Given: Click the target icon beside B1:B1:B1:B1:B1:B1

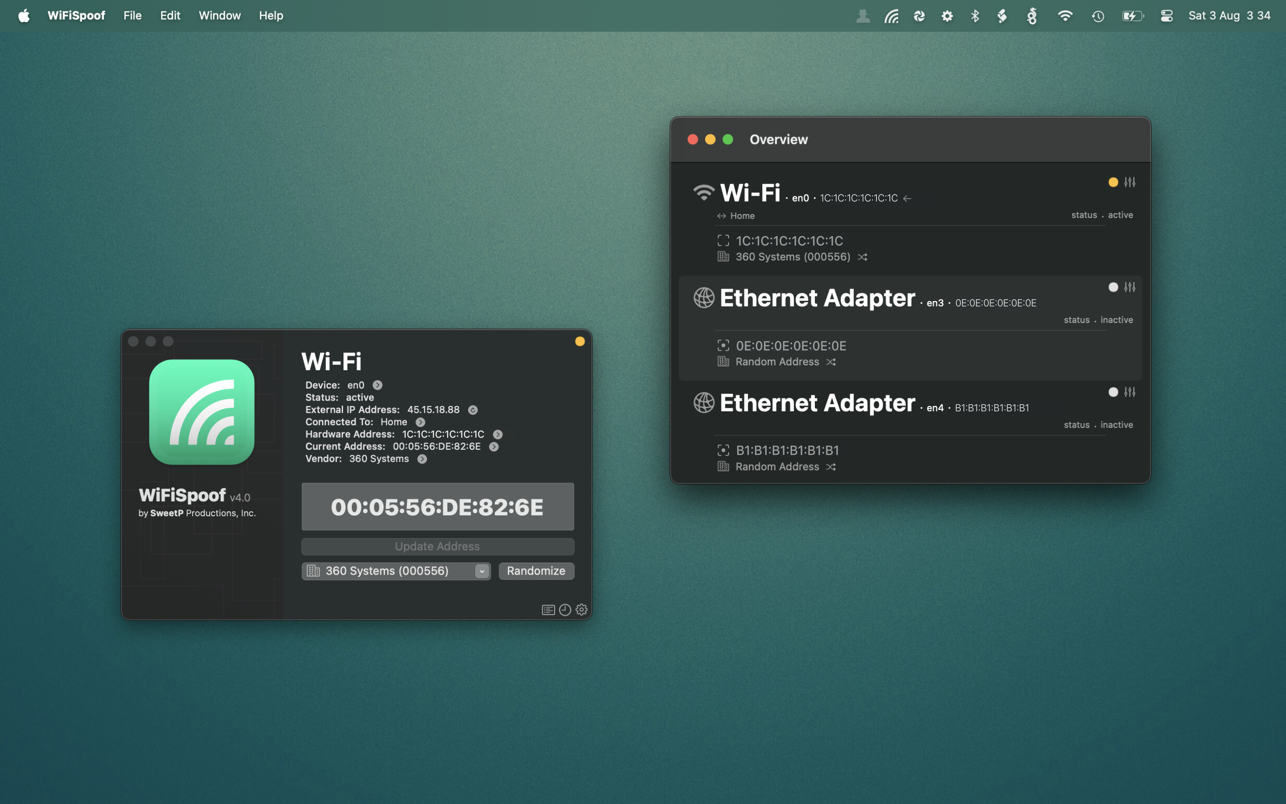Looking at the screenshot, I should [x=723, y=451].
